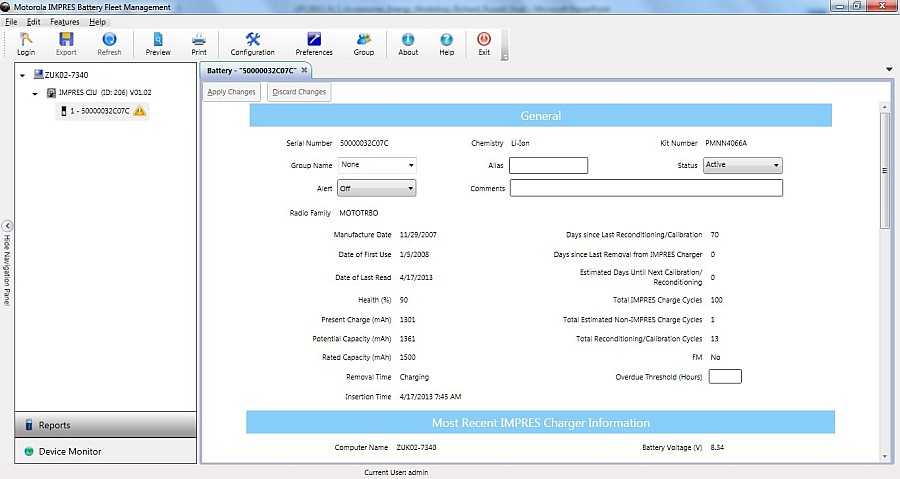The image size is (900, 479).
Task: Open the Reports panel
Action: pos(106,425)
